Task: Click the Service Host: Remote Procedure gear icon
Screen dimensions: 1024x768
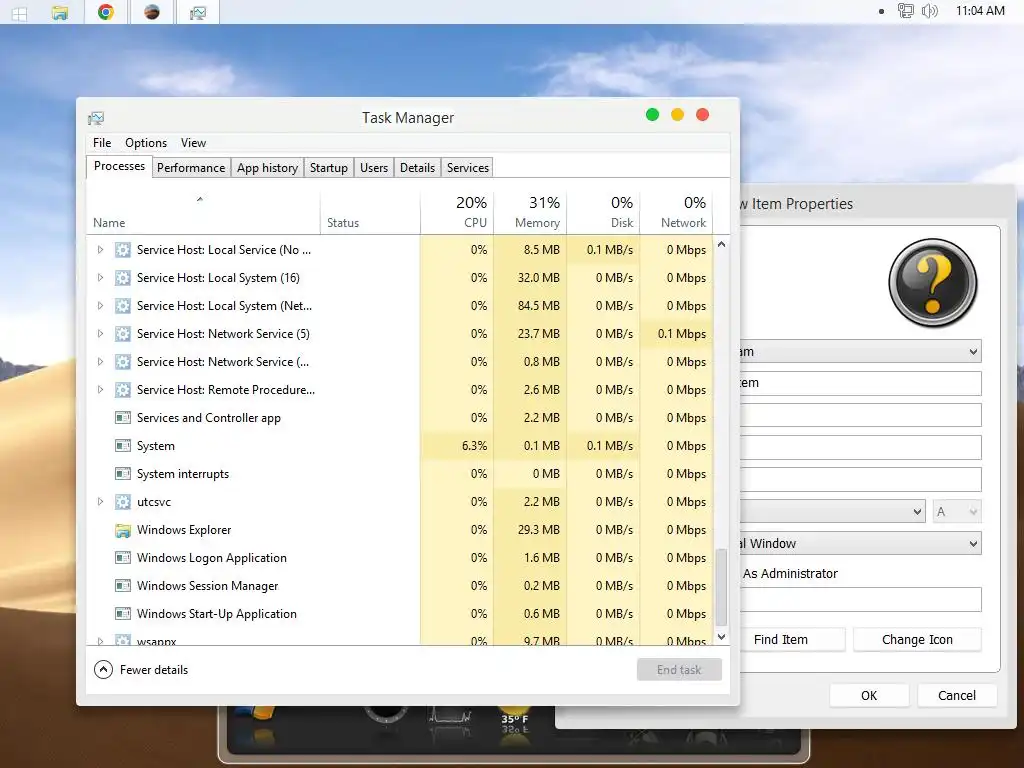Action: pyautogui.click(x=123, y=390)
